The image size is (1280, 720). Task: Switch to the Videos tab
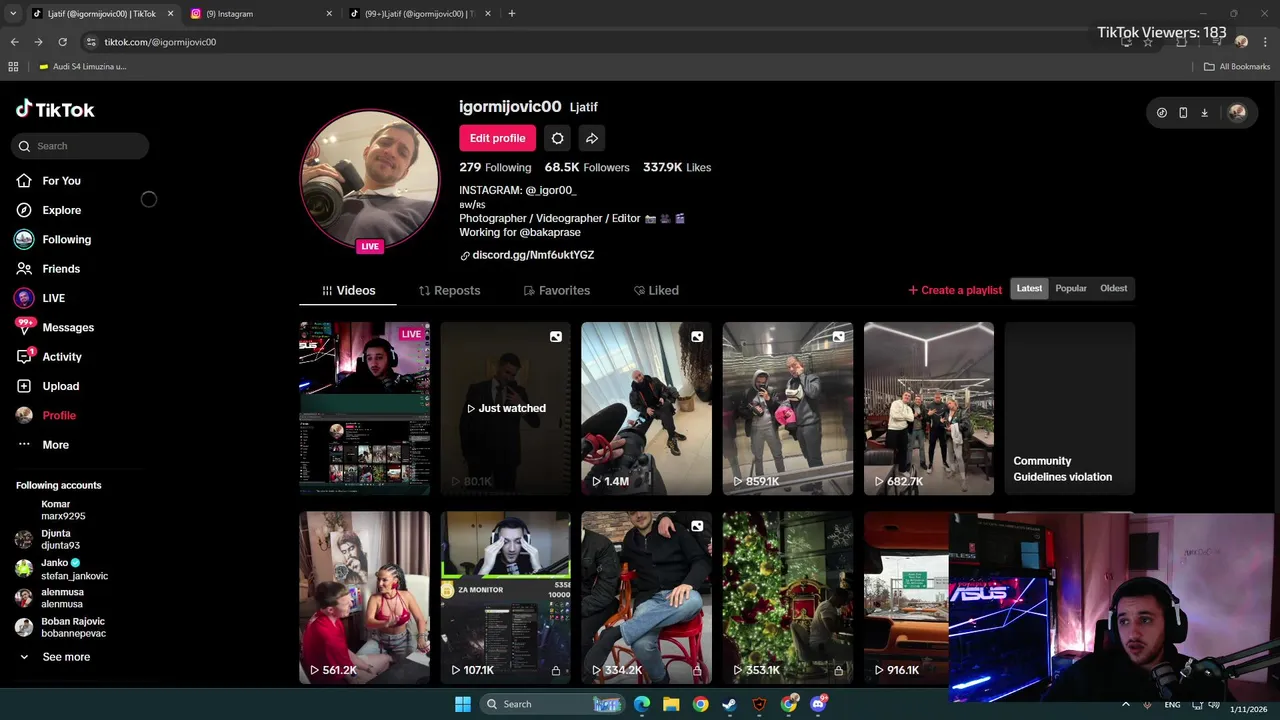pos(348,291)
